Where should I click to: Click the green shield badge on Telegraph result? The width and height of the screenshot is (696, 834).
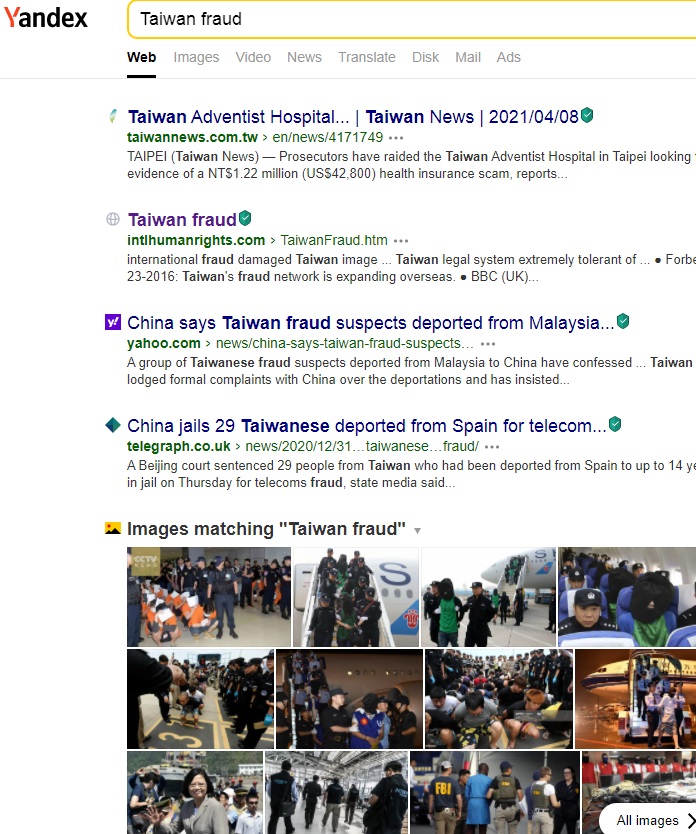(615, 424)
